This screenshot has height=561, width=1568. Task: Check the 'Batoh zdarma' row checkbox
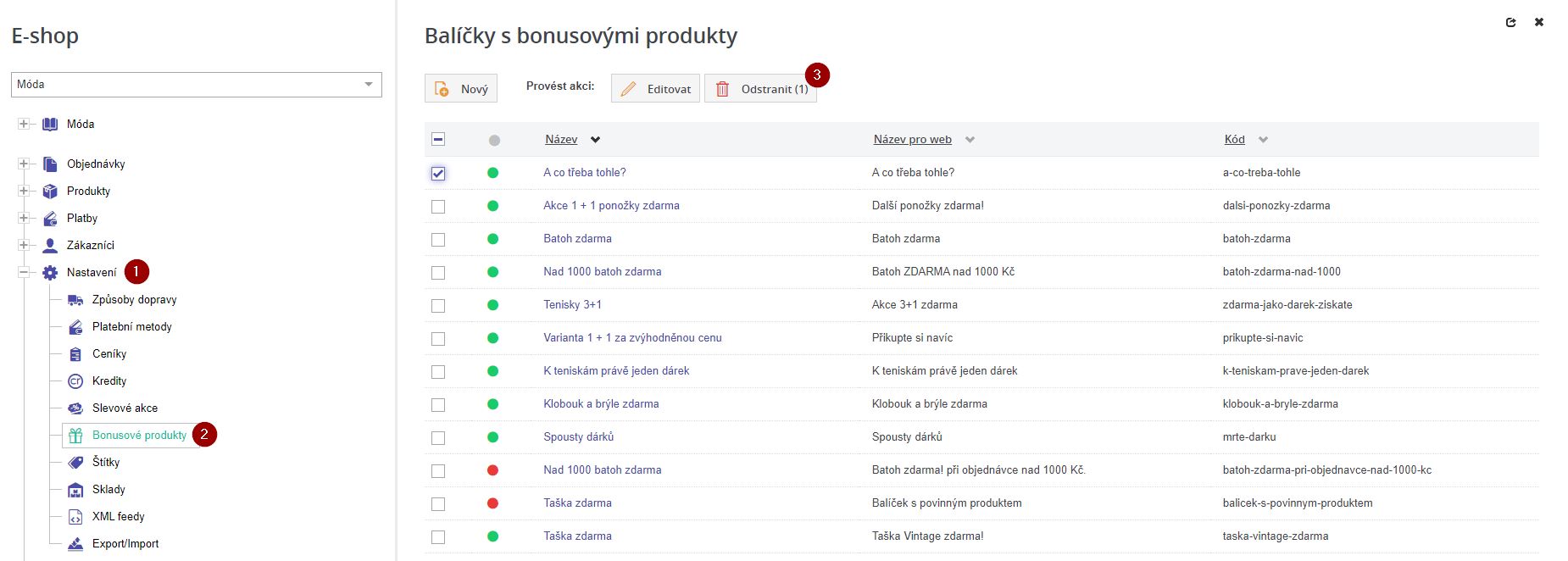click(438, 240)
